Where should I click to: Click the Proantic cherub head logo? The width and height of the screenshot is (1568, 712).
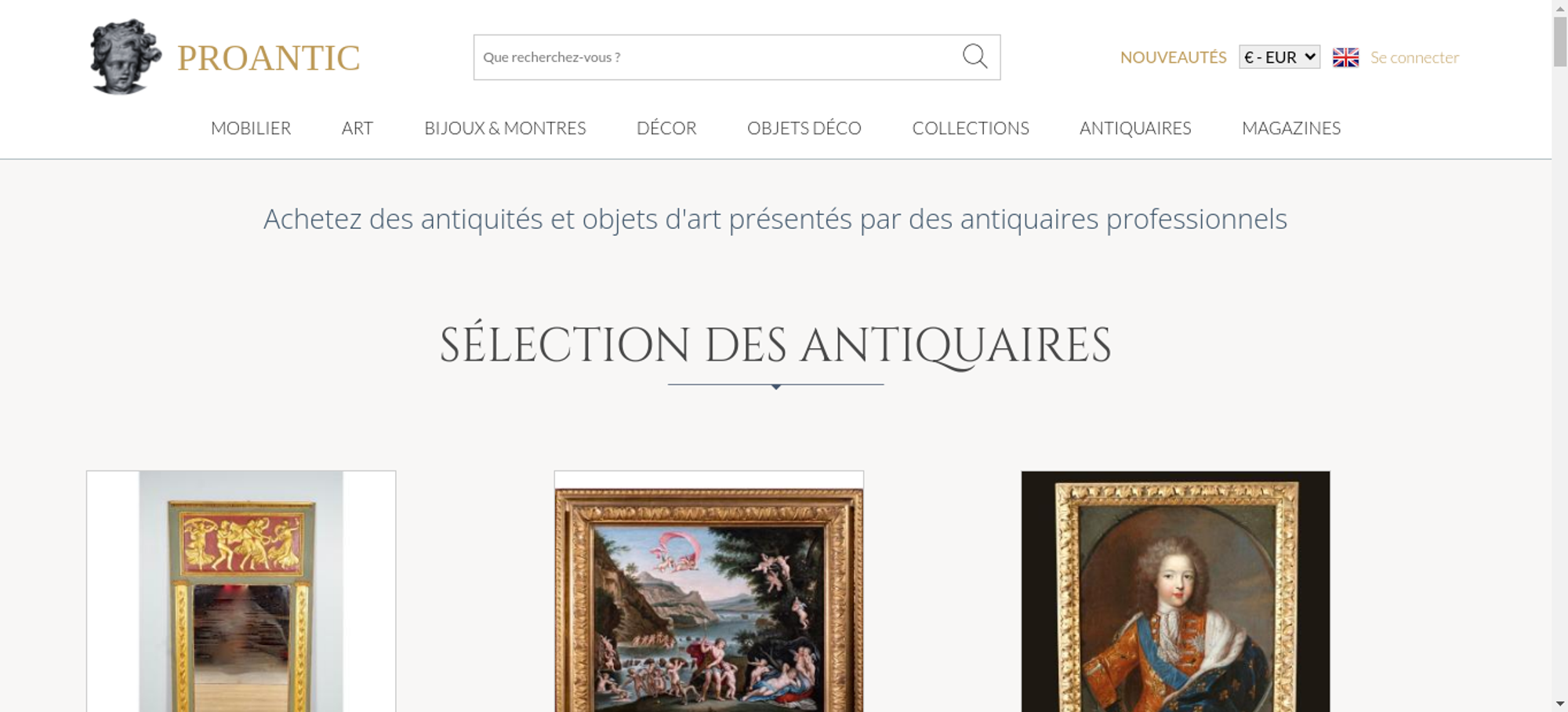pos(125,56)
